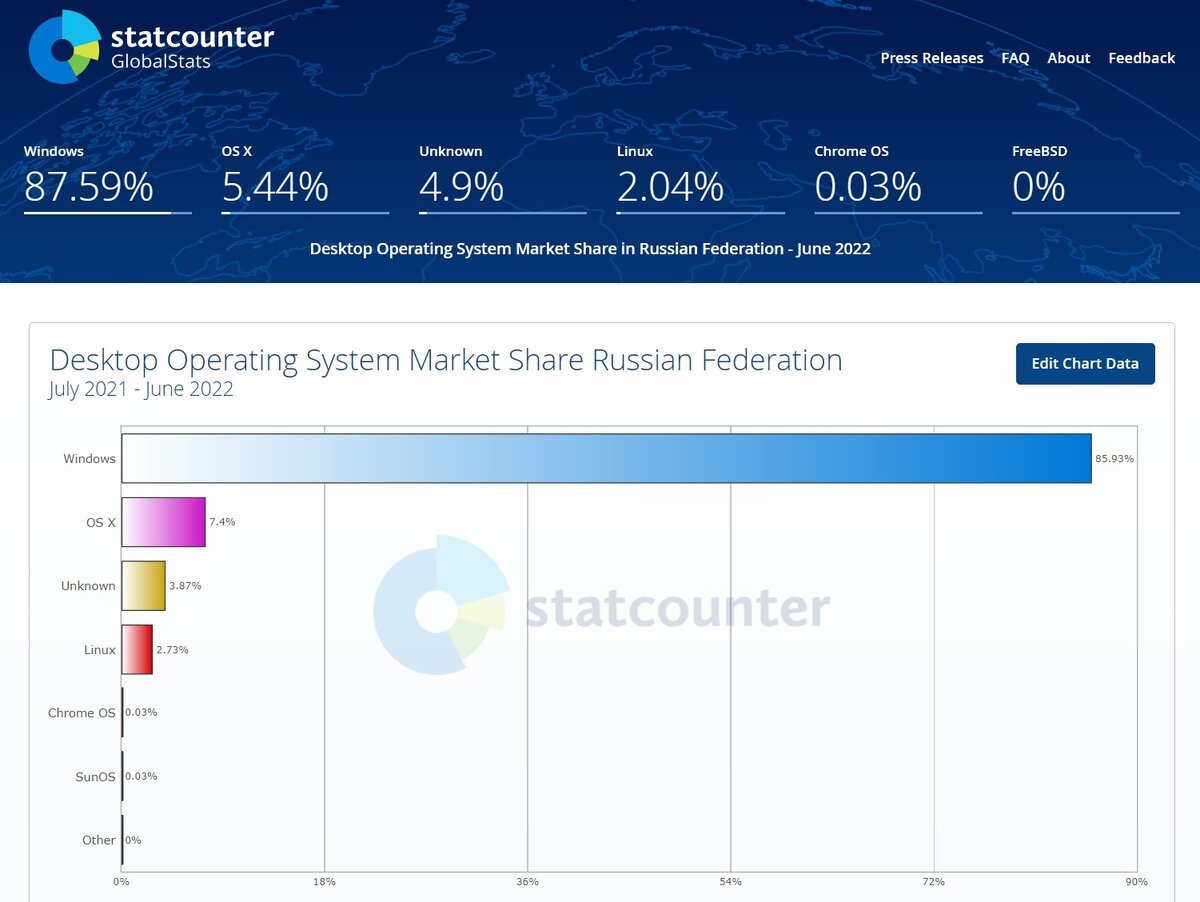Select the FreeBSD 0% stat
This screenshot has height=902, width=1200.
pos(1096,178)
